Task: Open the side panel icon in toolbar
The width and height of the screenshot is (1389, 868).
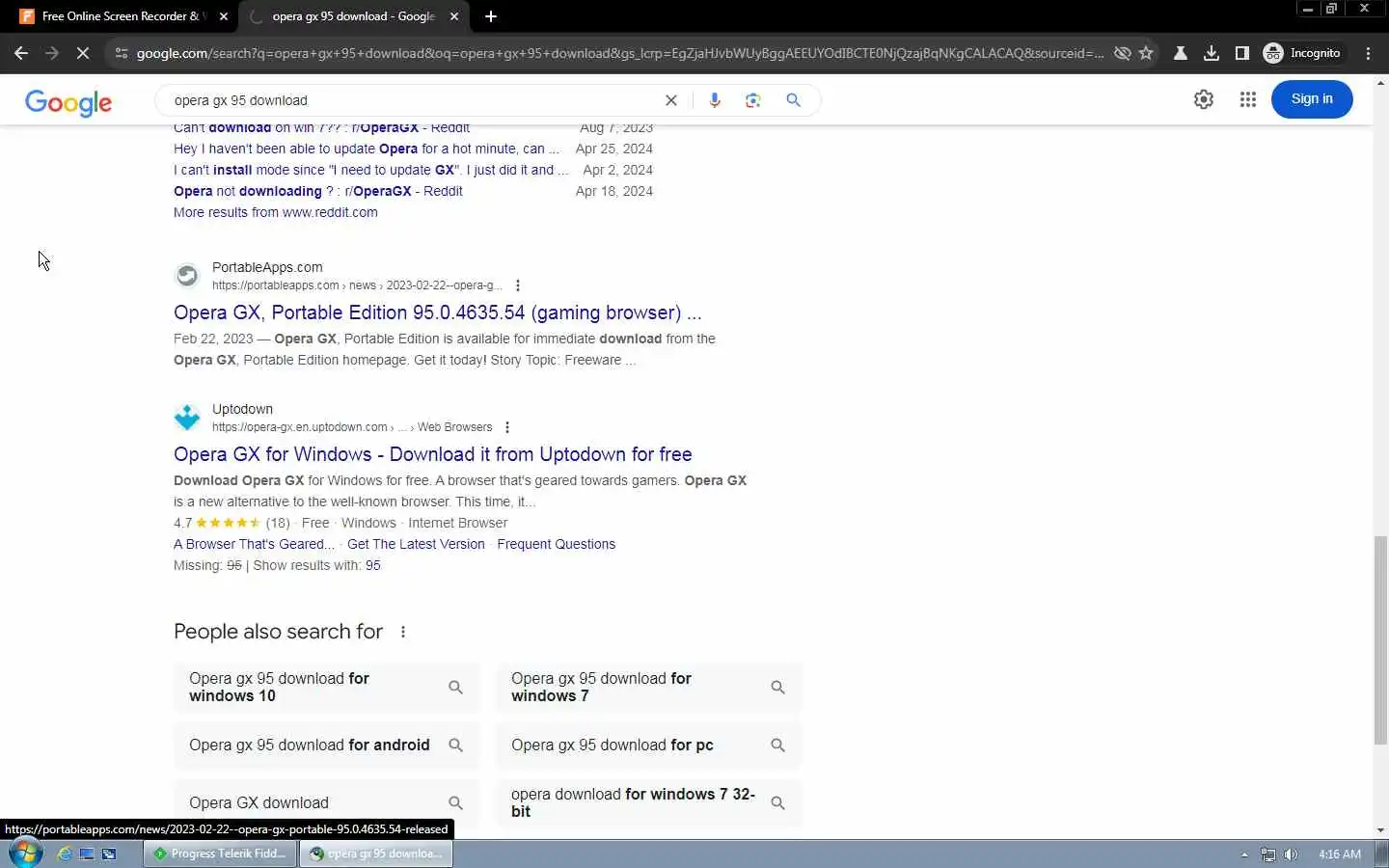Action: pos(1242,53)
